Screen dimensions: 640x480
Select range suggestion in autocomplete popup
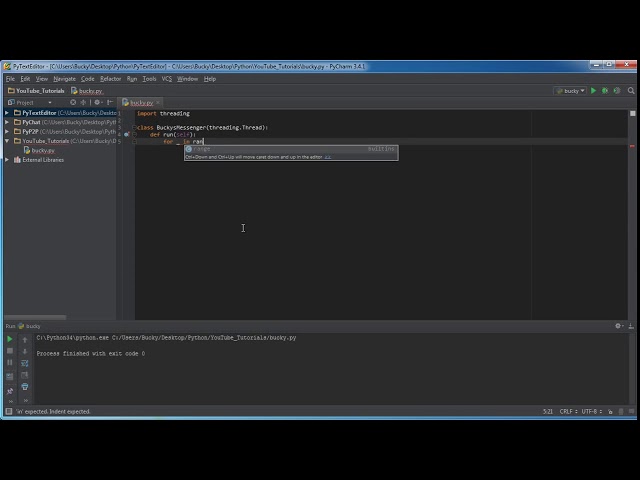click(291, 149)
